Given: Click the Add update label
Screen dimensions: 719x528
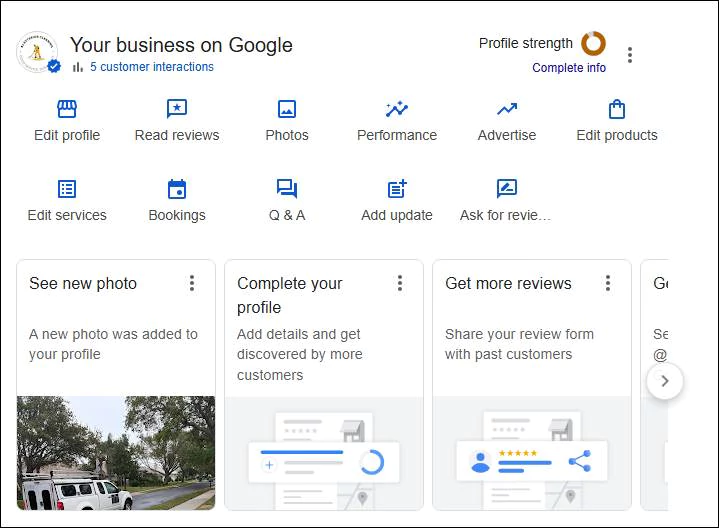Looking at the screenshot, I should coord(397,215).
